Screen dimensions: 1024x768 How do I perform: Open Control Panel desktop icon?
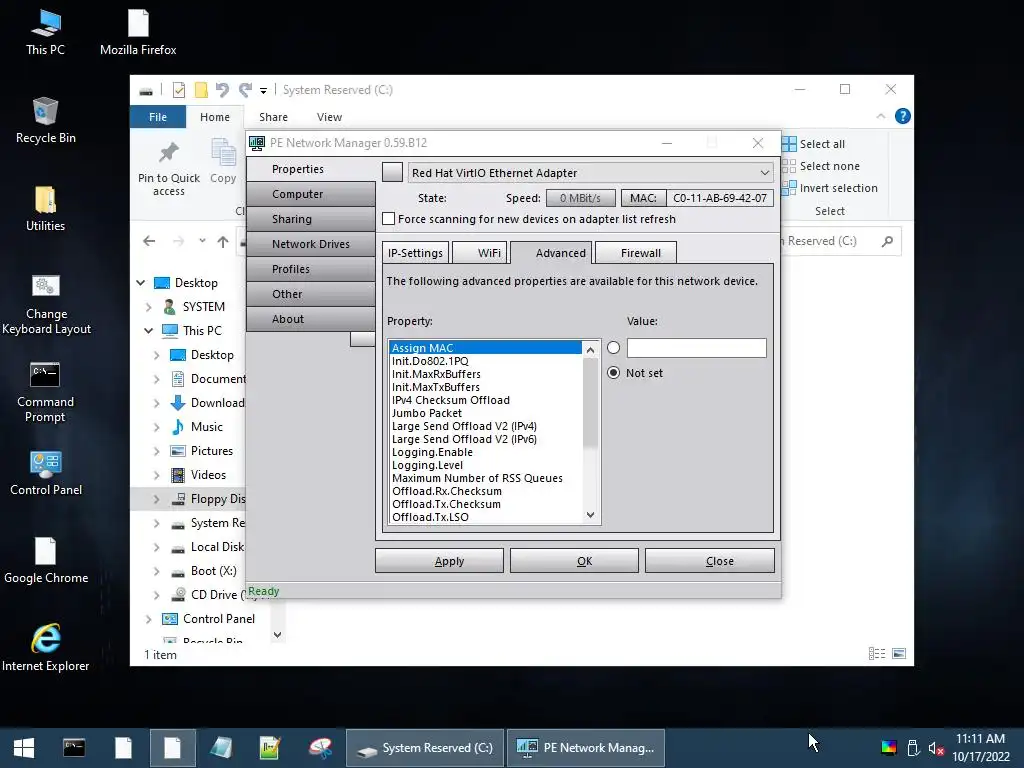pyautogui.click(x=46, y=473)
